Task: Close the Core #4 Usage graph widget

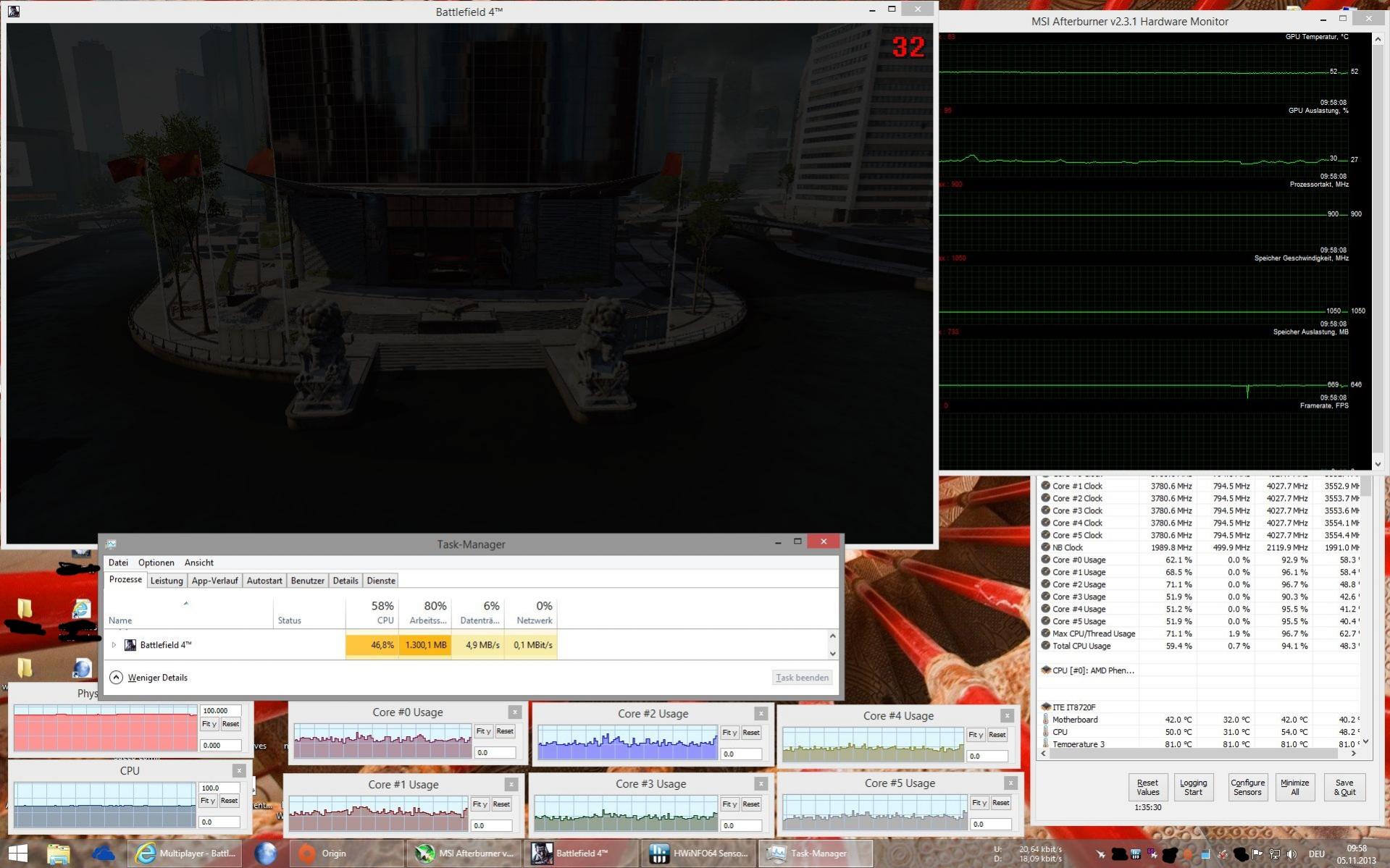Action: click(x=1007, y=715)
